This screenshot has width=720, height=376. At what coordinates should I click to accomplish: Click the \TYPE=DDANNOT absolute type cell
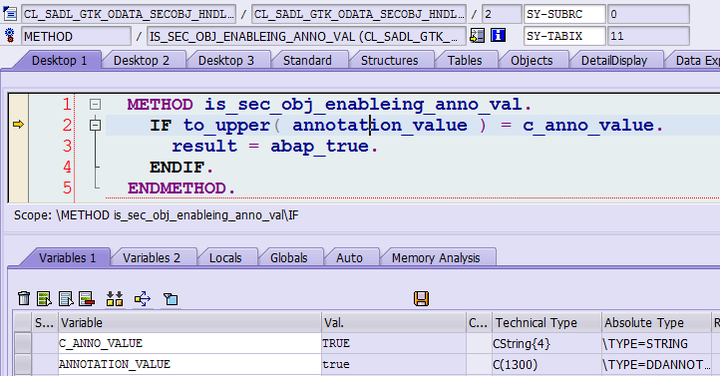[x=656, y=364]
